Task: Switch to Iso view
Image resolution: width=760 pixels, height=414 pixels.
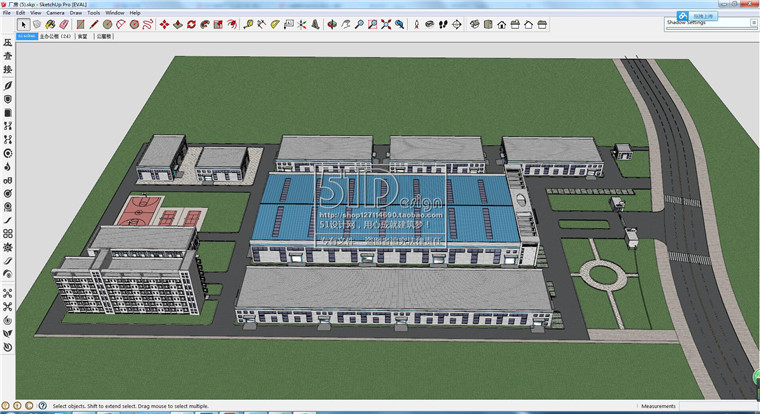Action: point(475,24)
